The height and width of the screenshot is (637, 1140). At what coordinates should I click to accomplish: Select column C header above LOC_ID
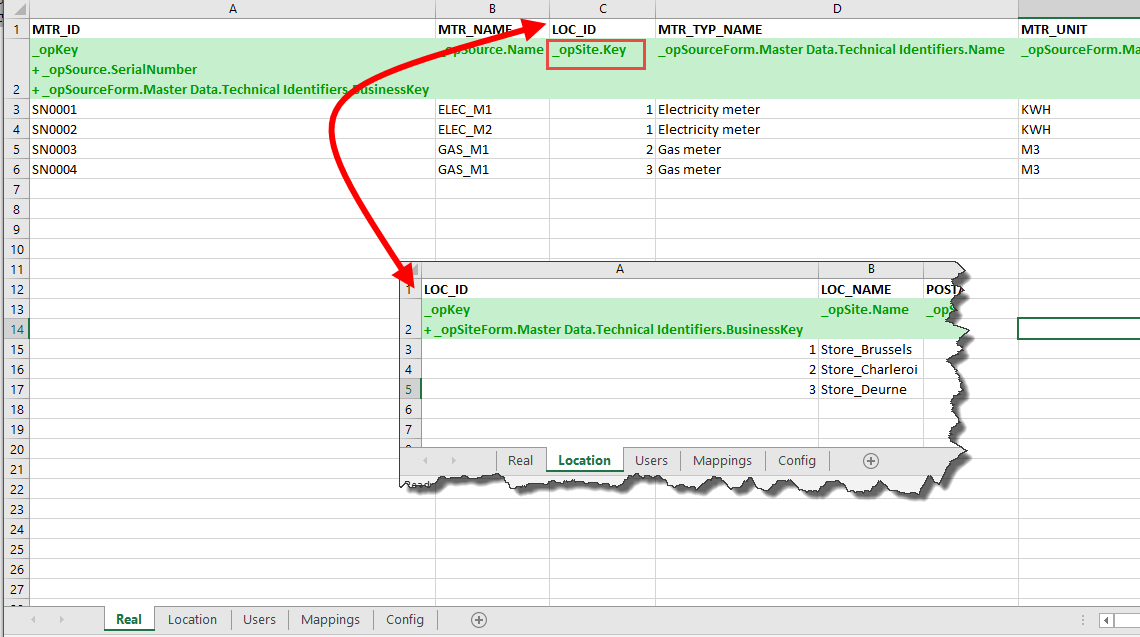coord(602,9)
